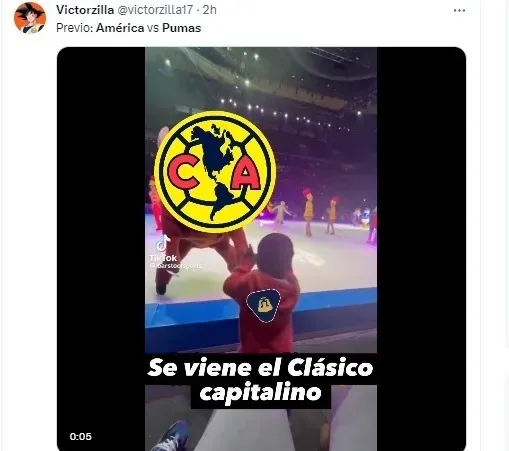Click the TikTok logo watermark
Image resolution: width=509 pixels, height=451 pixels.
point(163,243)
